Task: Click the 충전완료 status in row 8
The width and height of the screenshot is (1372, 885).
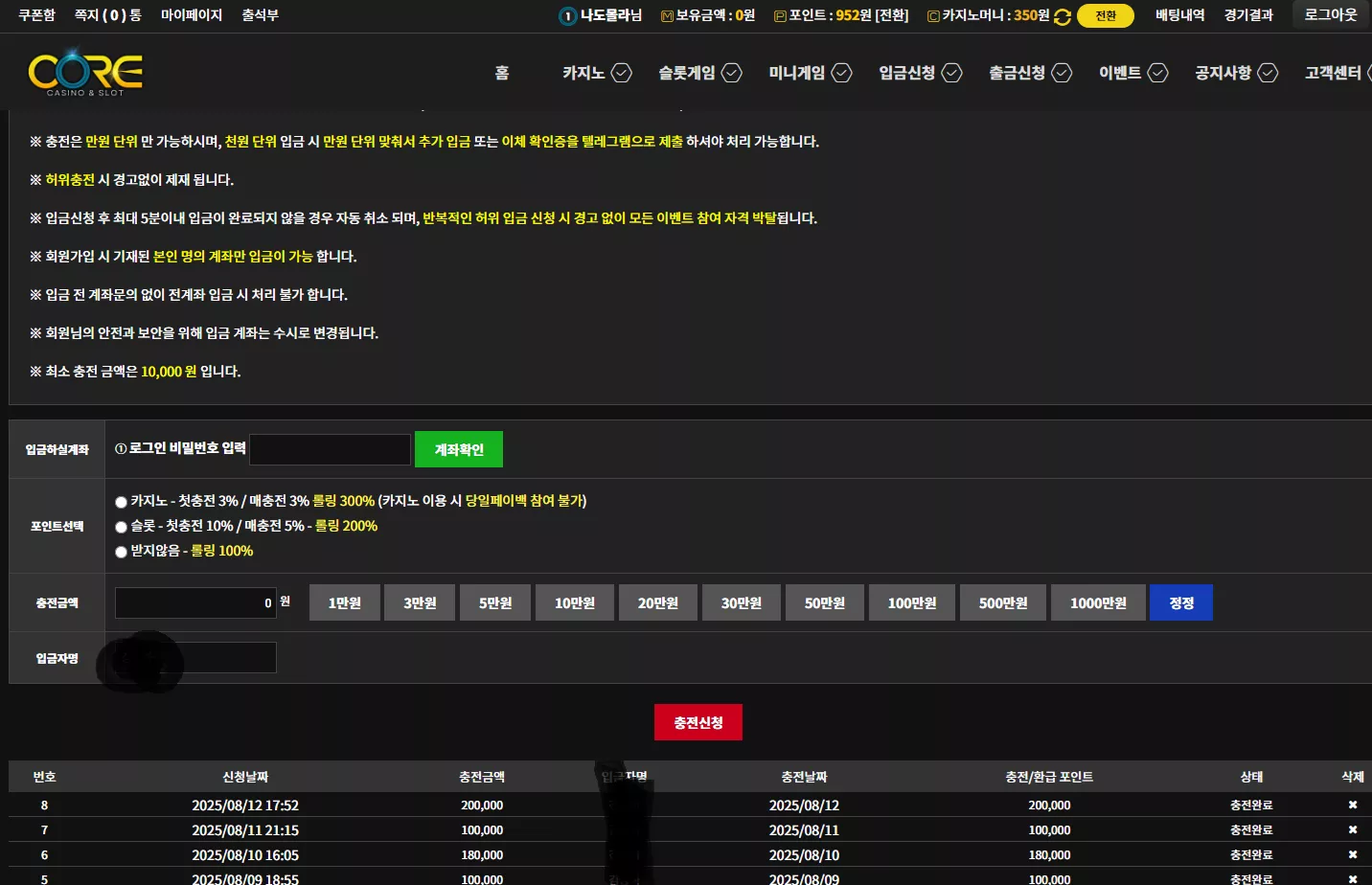Action: [1251, 806]
